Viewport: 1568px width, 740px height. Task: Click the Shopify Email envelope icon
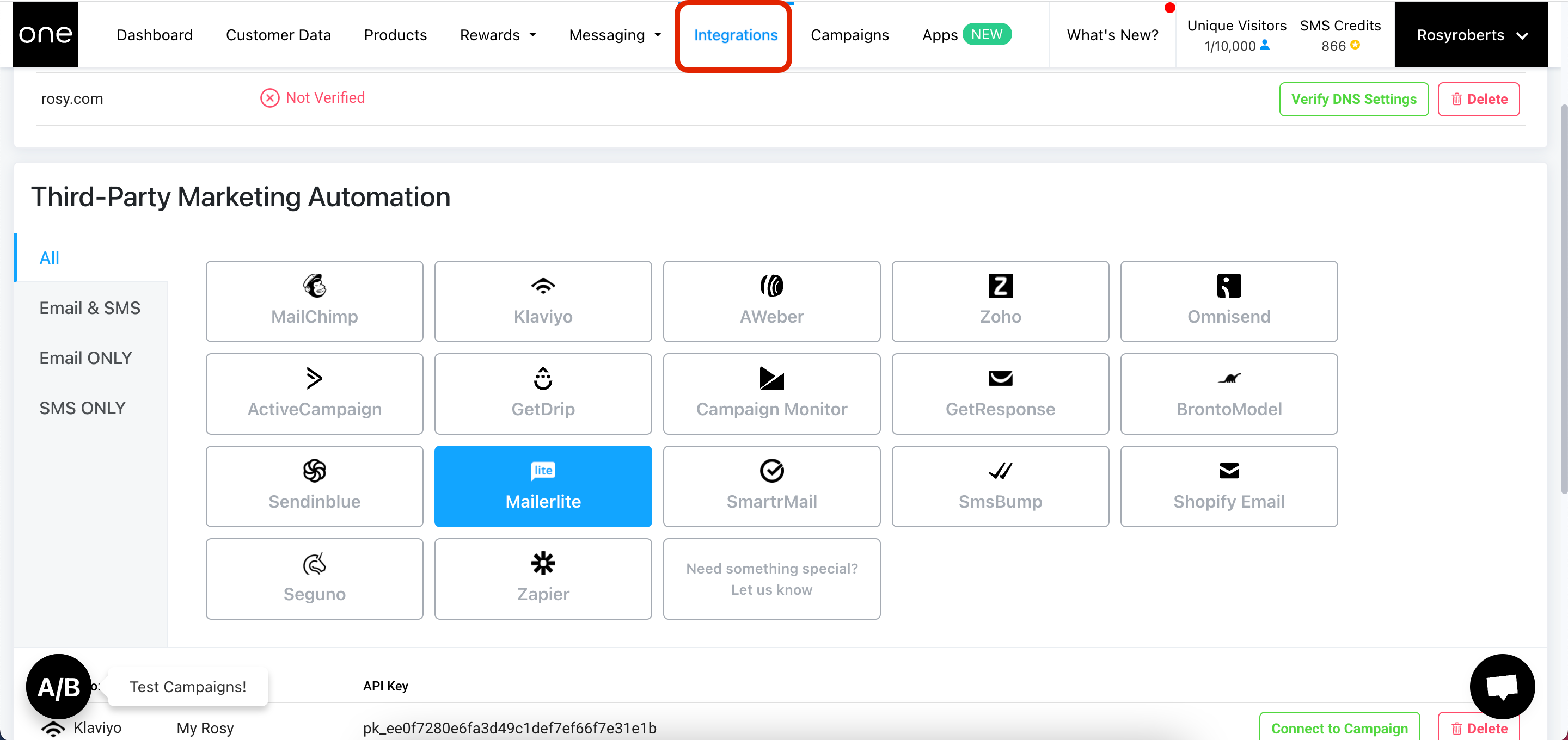click(1229, 471)
